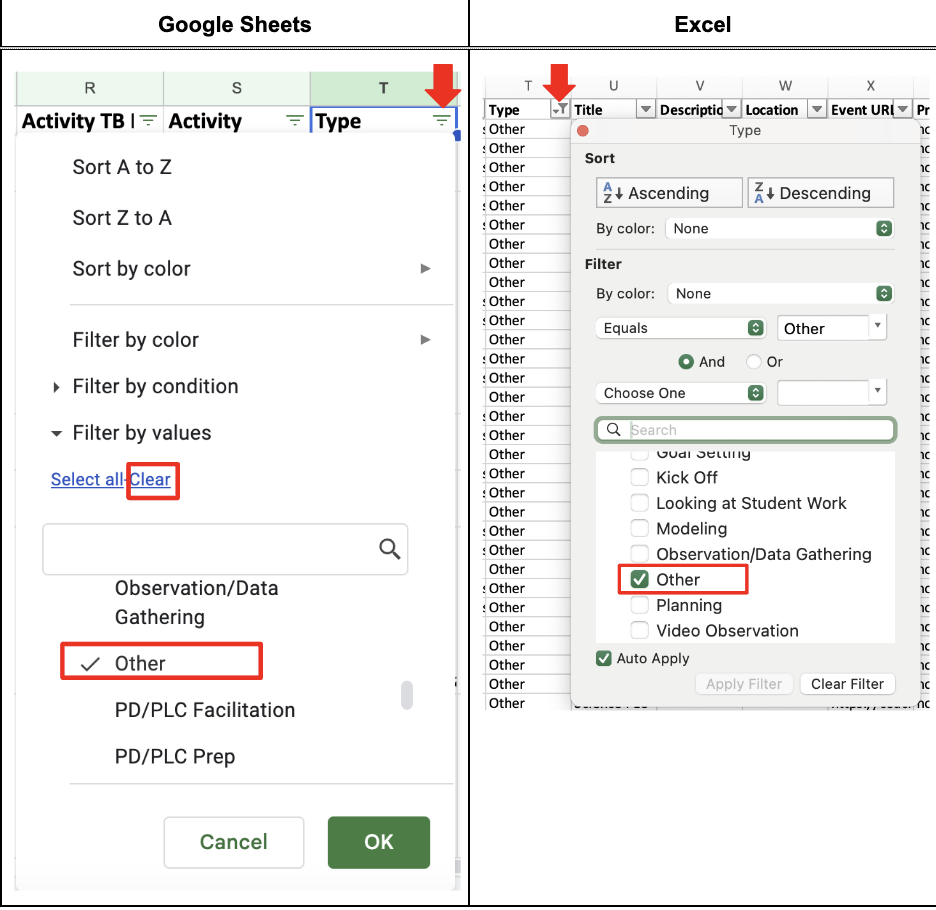
Task: Click the green OK button
Action: coord(378,842)
